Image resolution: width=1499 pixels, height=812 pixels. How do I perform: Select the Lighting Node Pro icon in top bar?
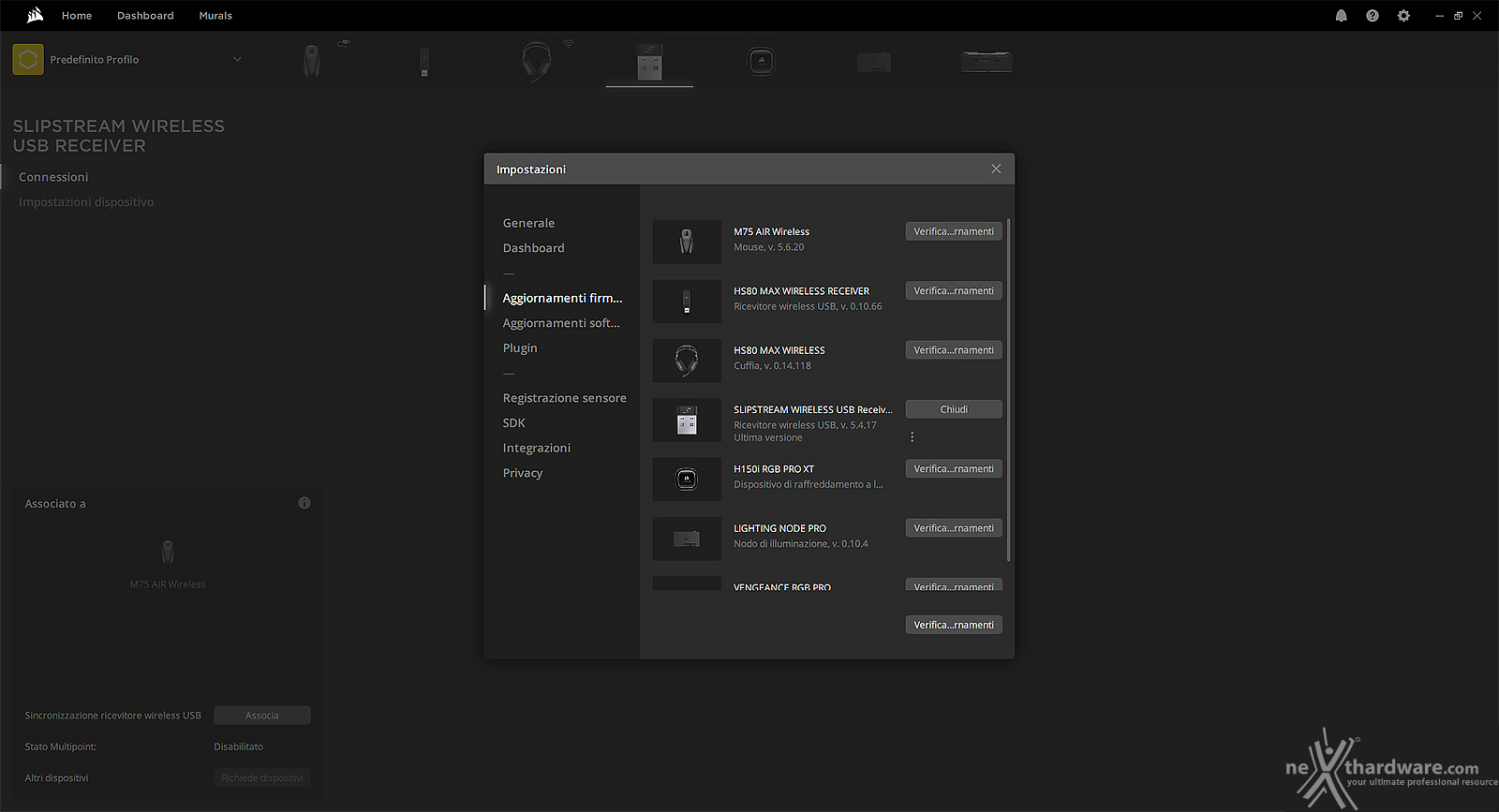pos(874,62)
